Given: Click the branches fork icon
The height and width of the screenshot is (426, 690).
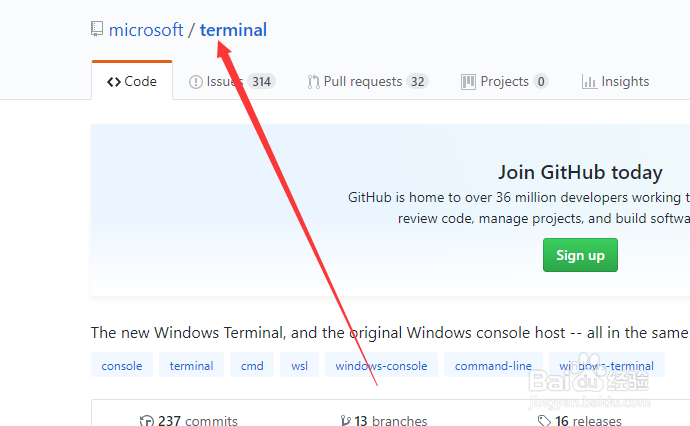Looking at the screenshot, I should (346, 421).
